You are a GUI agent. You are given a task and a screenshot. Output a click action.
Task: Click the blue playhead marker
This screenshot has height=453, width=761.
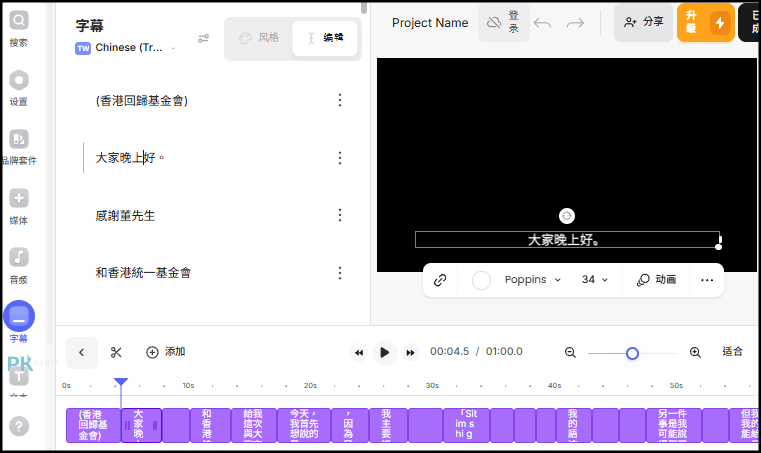click(x=121, y=382)
